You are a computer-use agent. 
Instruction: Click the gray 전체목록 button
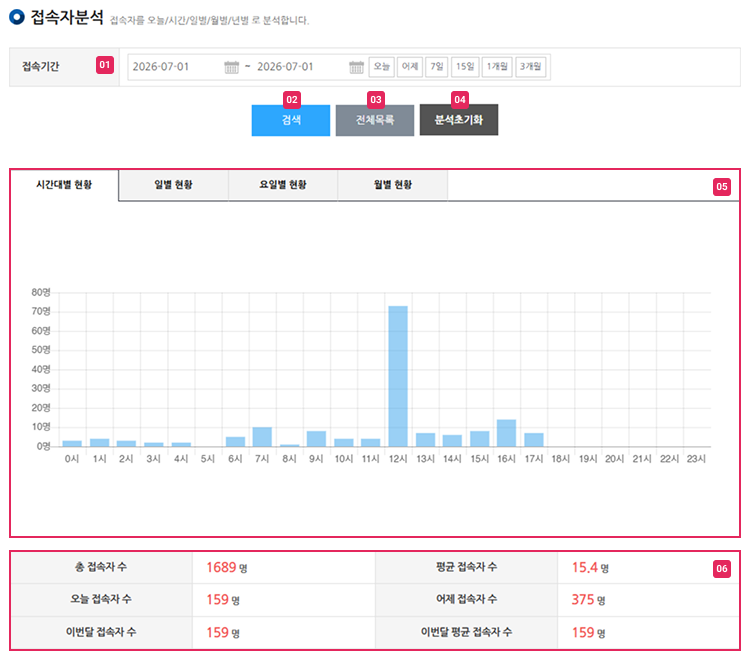tap(375, 120)
